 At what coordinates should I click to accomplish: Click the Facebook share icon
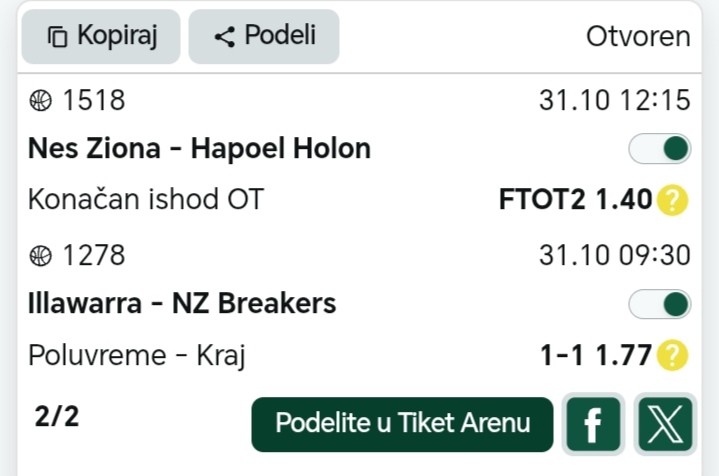(x=593, y=424)
